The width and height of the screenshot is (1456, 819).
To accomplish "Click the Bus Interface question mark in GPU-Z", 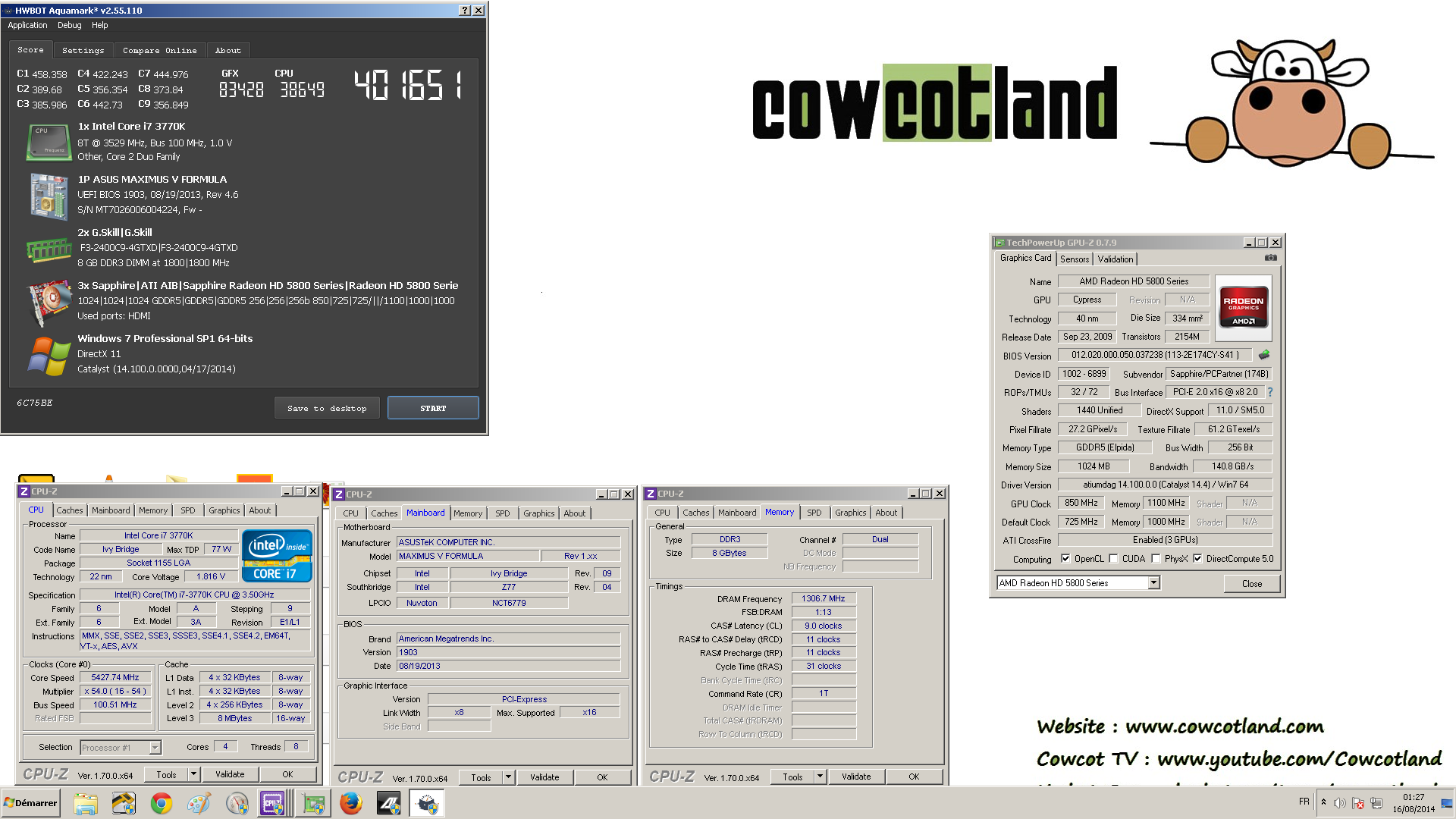I will coord(1269,392).
